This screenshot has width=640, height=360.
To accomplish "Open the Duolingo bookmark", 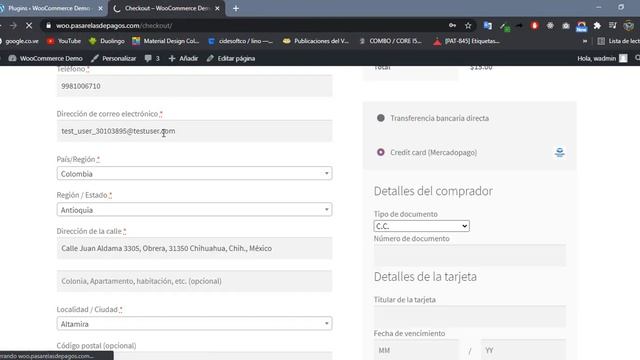I will tap(107, 41).
